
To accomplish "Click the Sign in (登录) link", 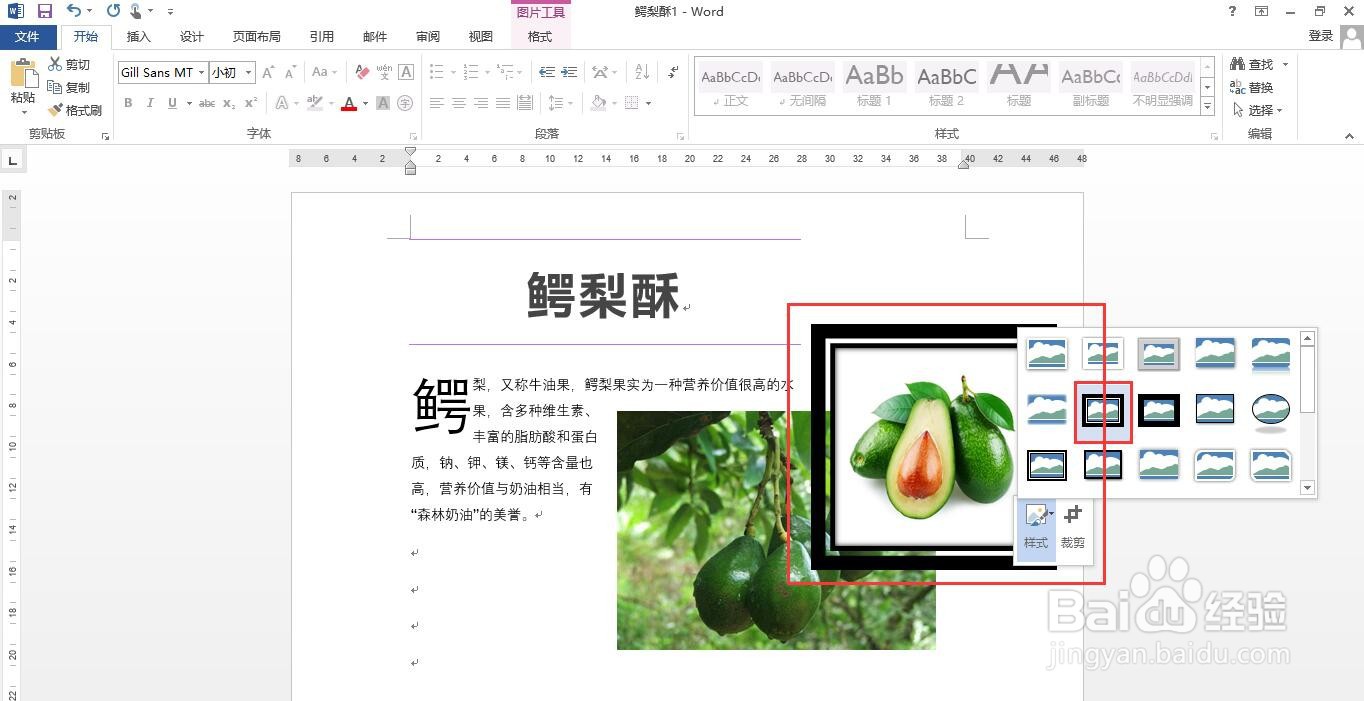I will (1321, 36).
